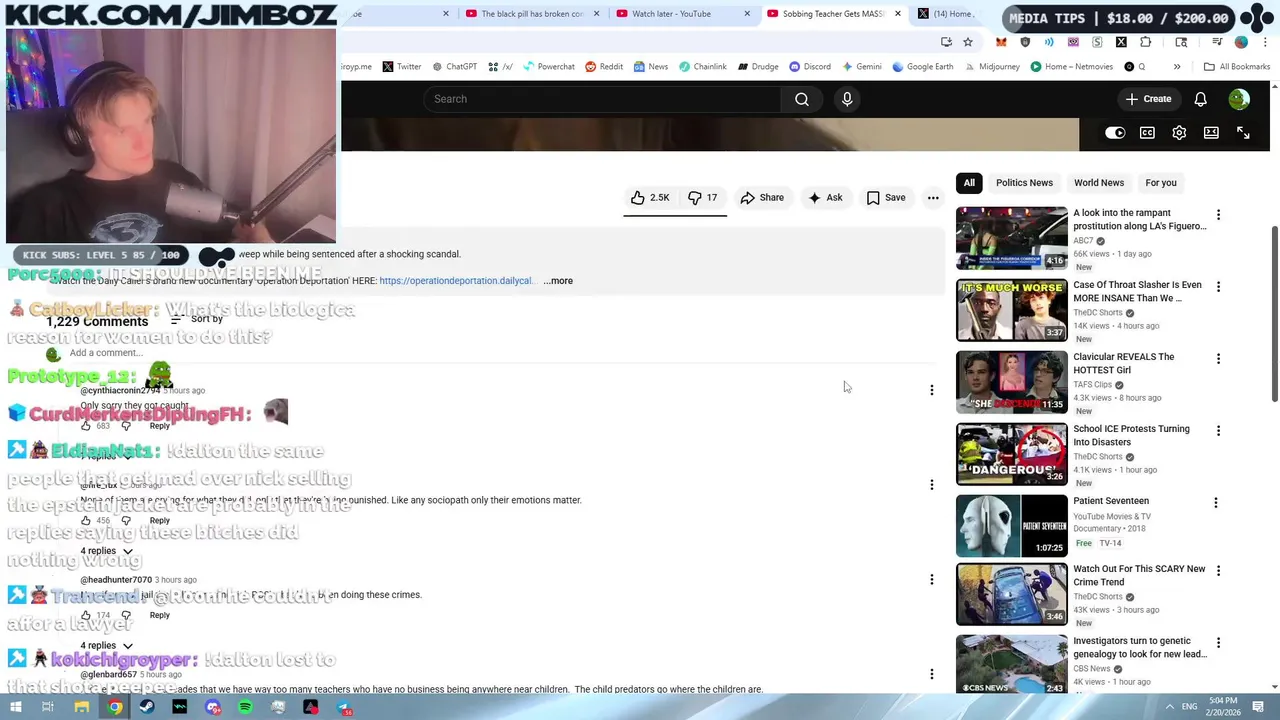
Task: Open Twitter bookmark in bookmarks bar
Action: 401,67
